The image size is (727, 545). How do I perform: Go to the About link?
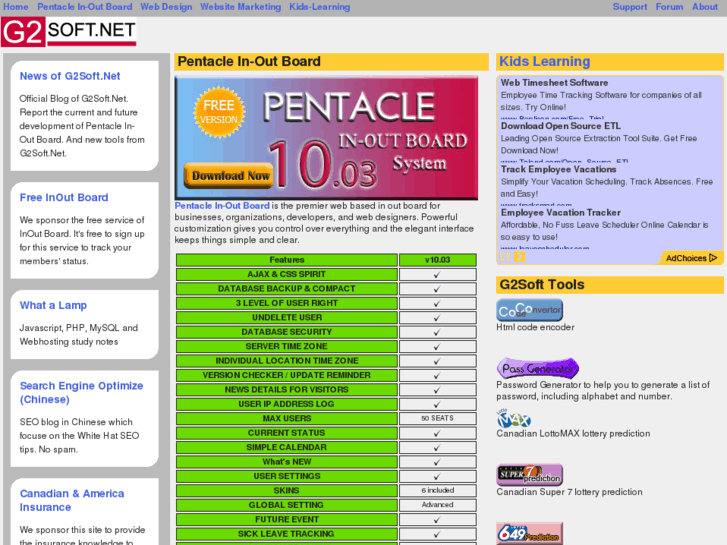coord(705,6)
